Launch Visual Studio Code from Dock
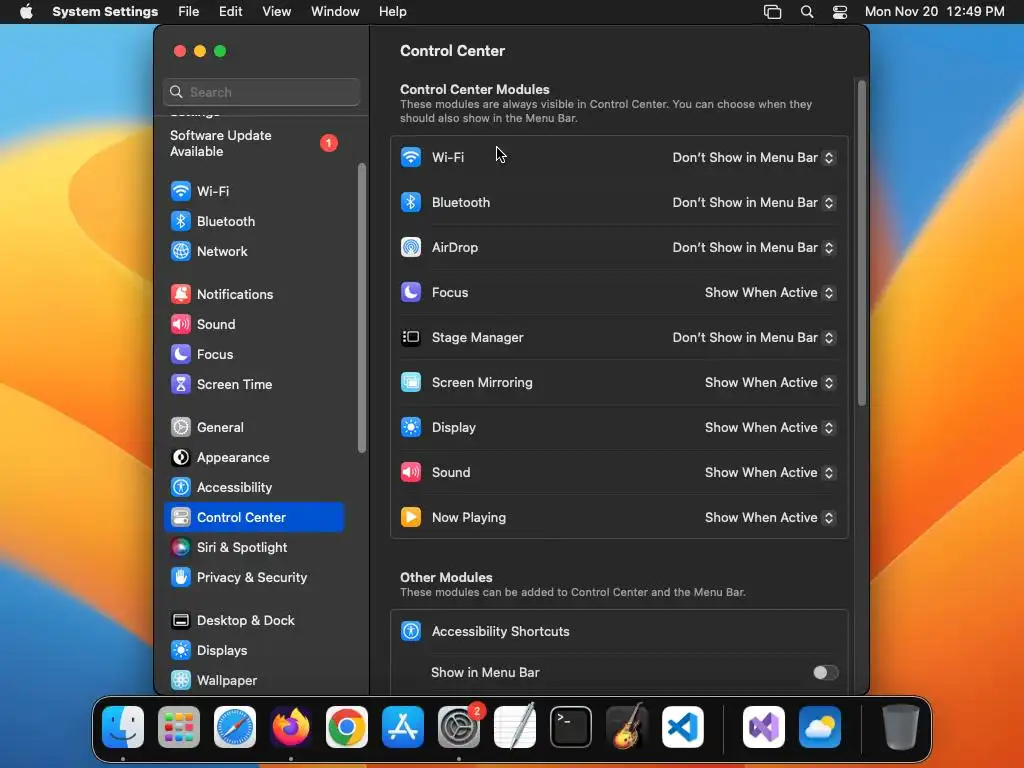The image size is (1024, 768). click(683, 727)
